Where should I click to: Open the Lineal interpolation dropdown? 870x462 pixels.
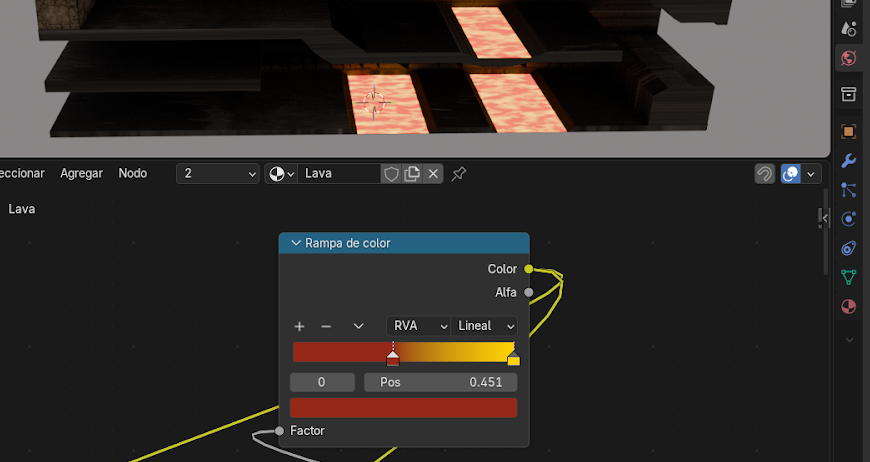tap(484, 326)
